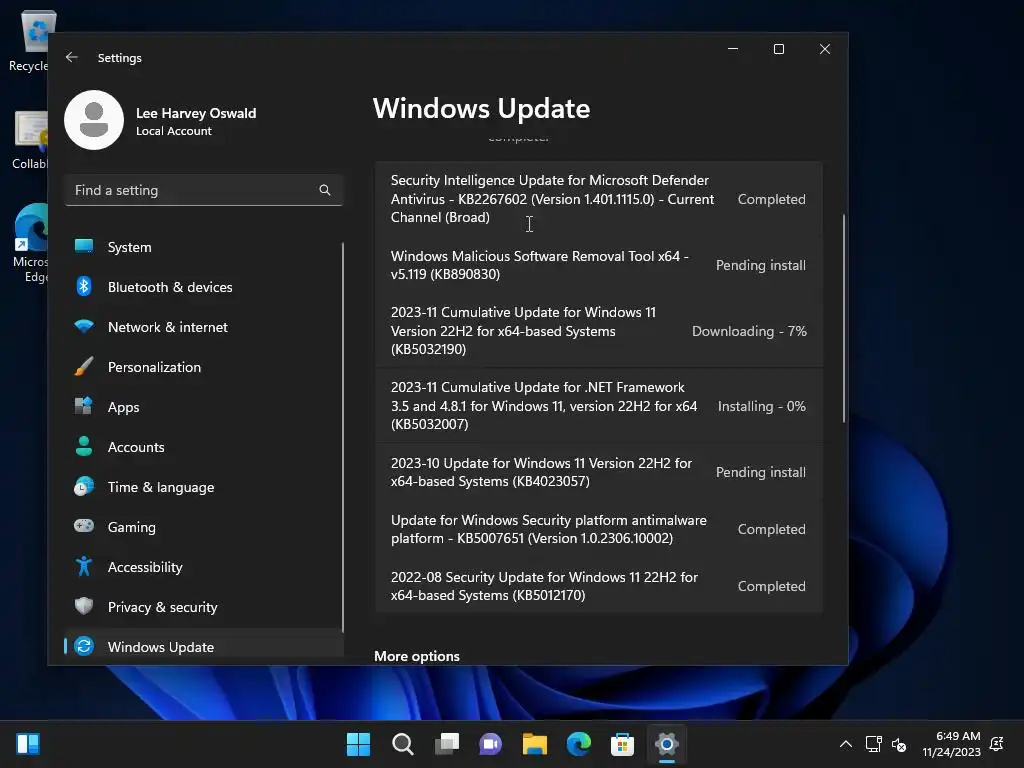The height and width of the screenshot is (768, 1024).
Task: Click the clock showing 6:49 AM
Action: click(958, 736)
